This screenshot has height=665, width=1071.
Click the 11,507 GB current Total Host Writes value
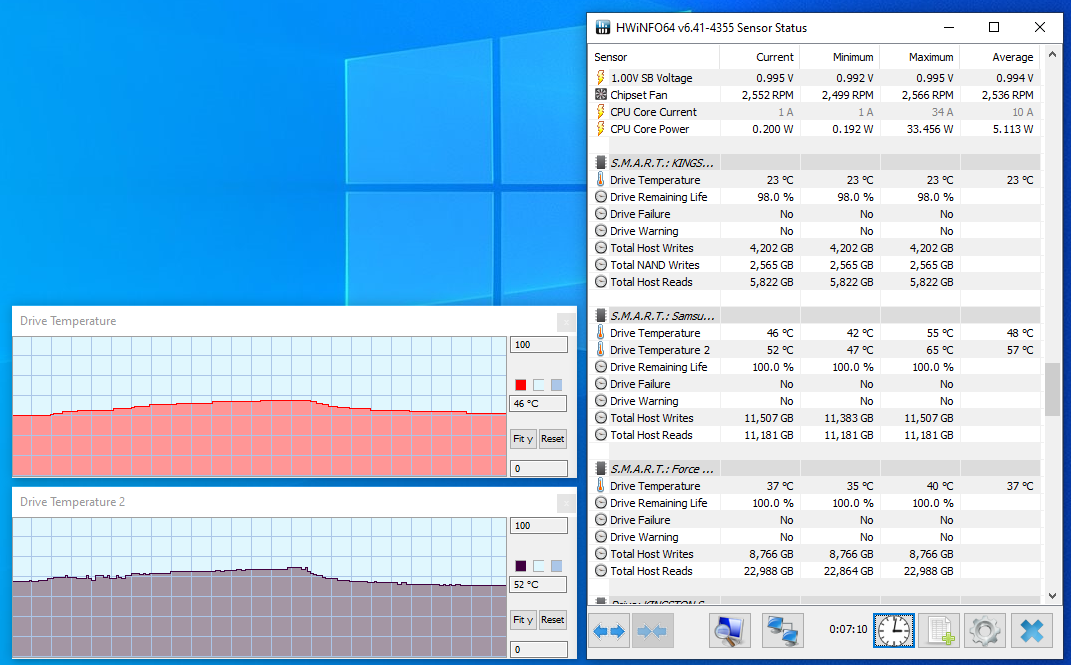768,417
